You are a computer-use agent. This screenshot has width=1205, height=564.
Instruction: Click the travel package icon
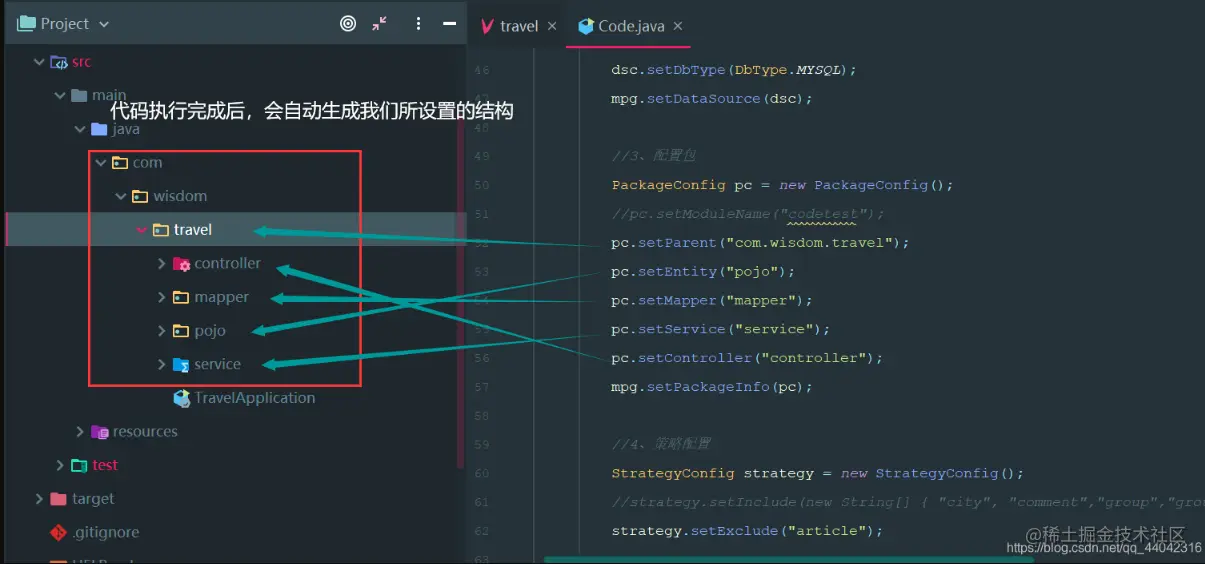pyautogui.click(x=160, y=231)
